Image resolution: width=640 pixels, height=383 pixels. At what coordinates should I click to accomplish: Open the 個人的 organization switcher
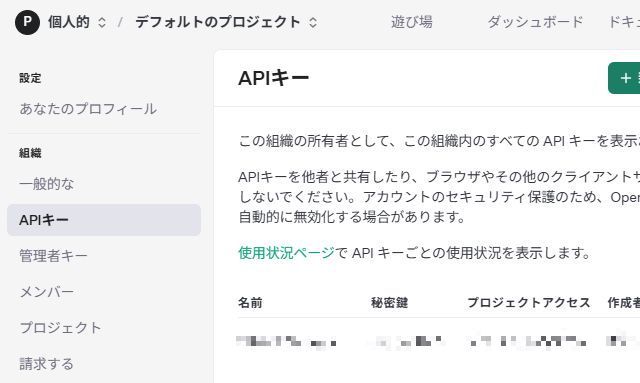[77, 22]
